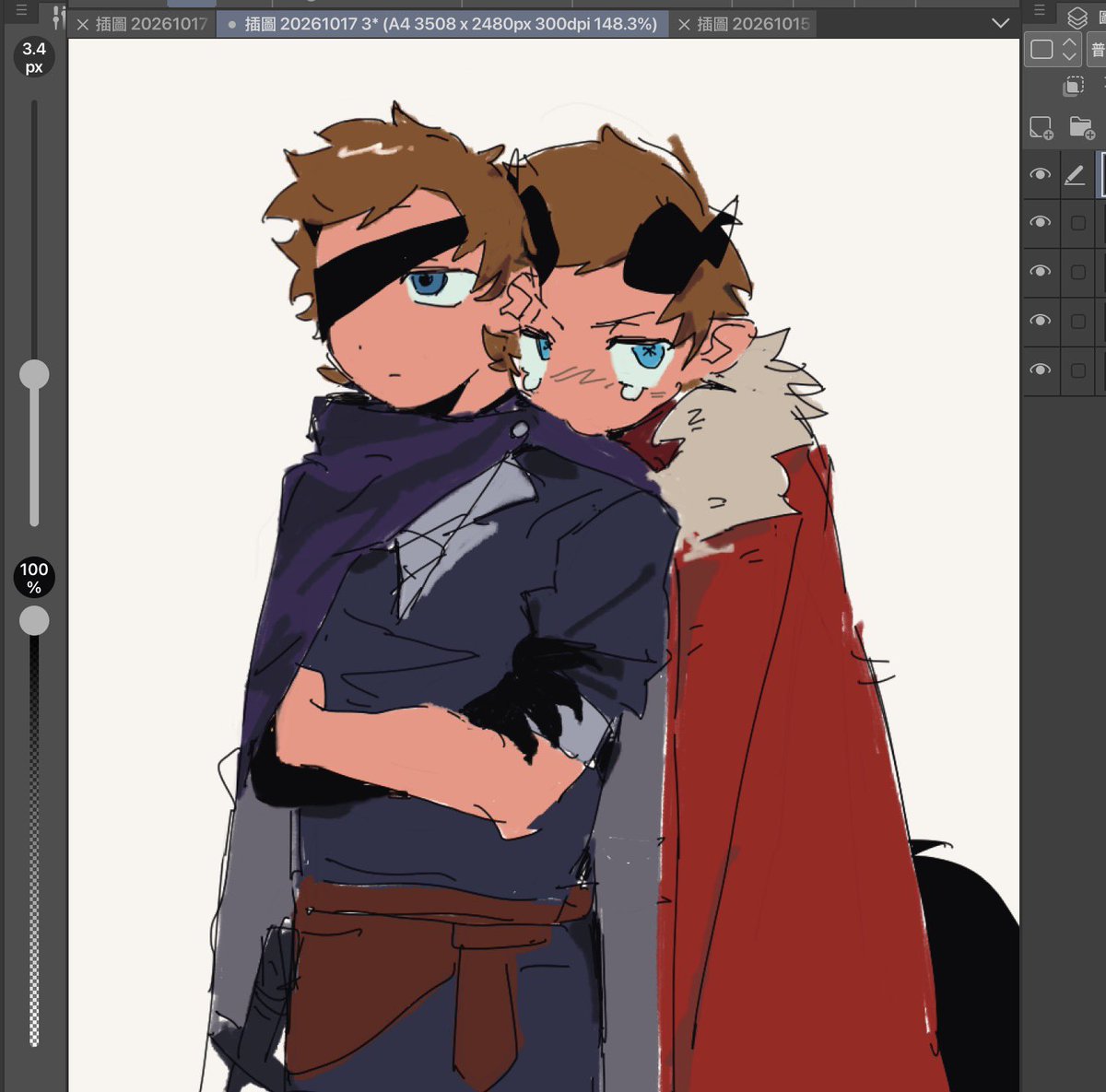This screenshot has width=1106, height=1092.
Task: Open the brush settings slider icon
Action: (58, 16)
